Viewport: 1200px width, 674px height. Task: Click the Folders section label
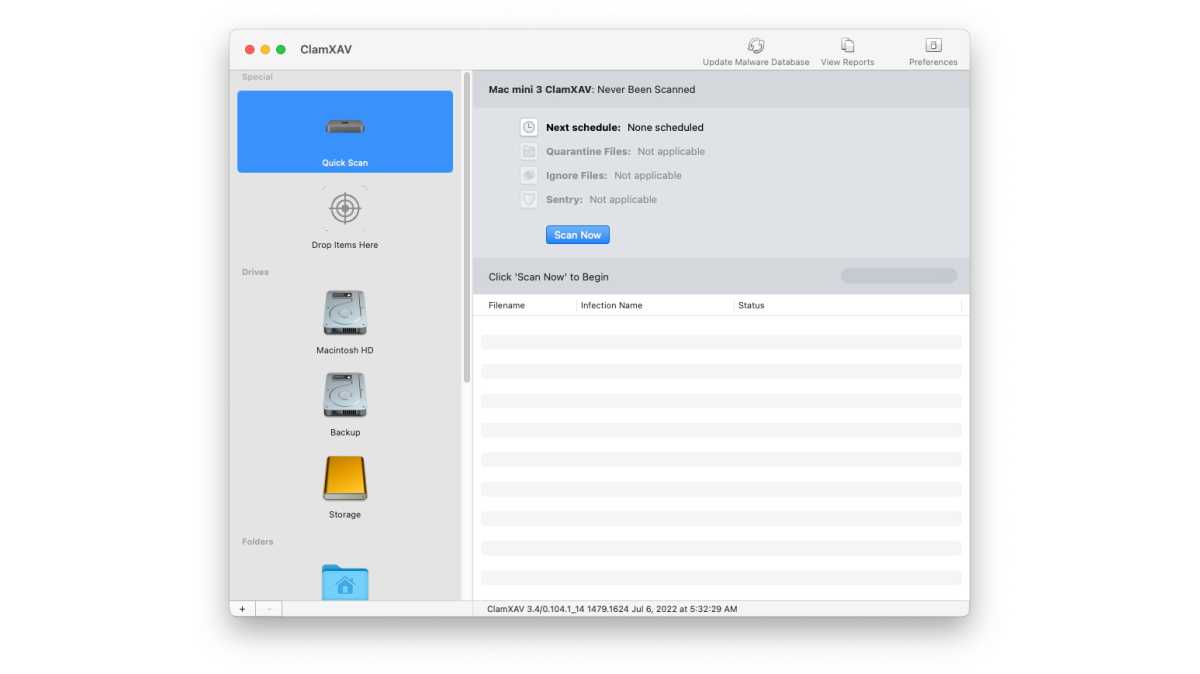(x=257, y=541)
